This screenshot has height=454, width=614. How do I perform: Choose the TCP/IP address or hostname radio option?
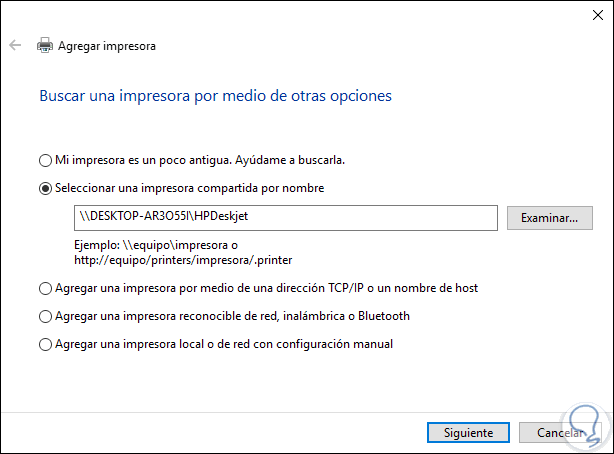coord(44,288)
